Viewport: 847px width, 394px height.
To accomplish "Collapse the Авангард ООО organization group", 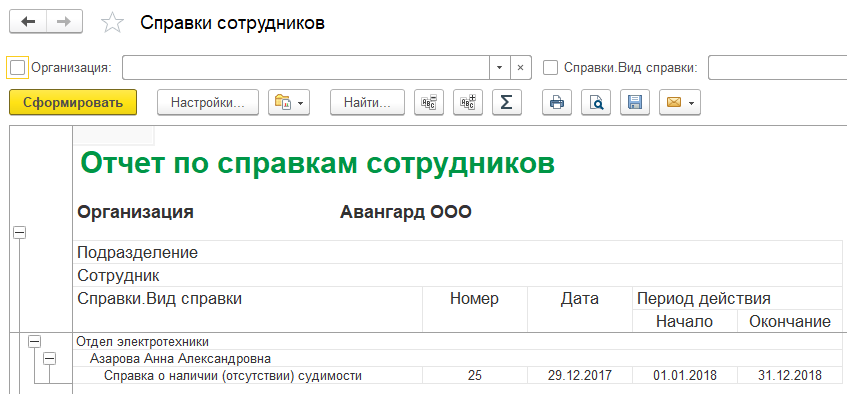I will coord(19,232).
